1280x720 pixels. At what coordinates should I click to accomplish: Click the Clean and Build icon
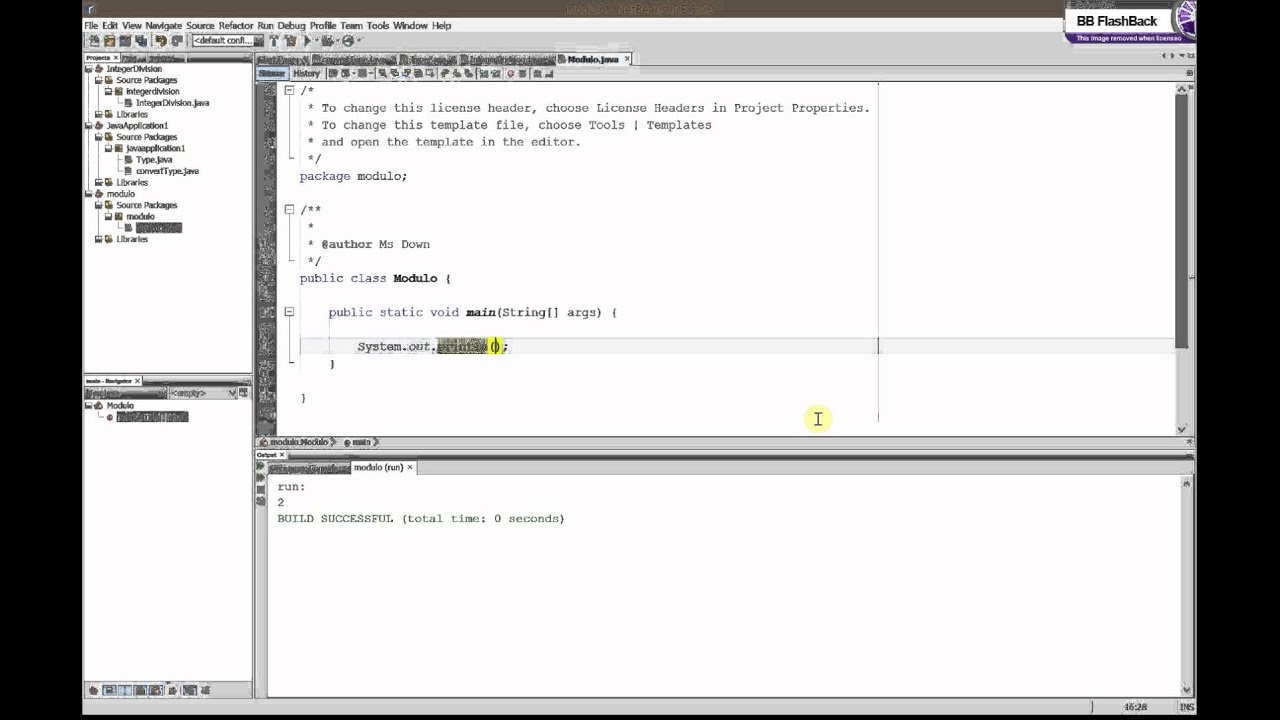click(290, 41)
